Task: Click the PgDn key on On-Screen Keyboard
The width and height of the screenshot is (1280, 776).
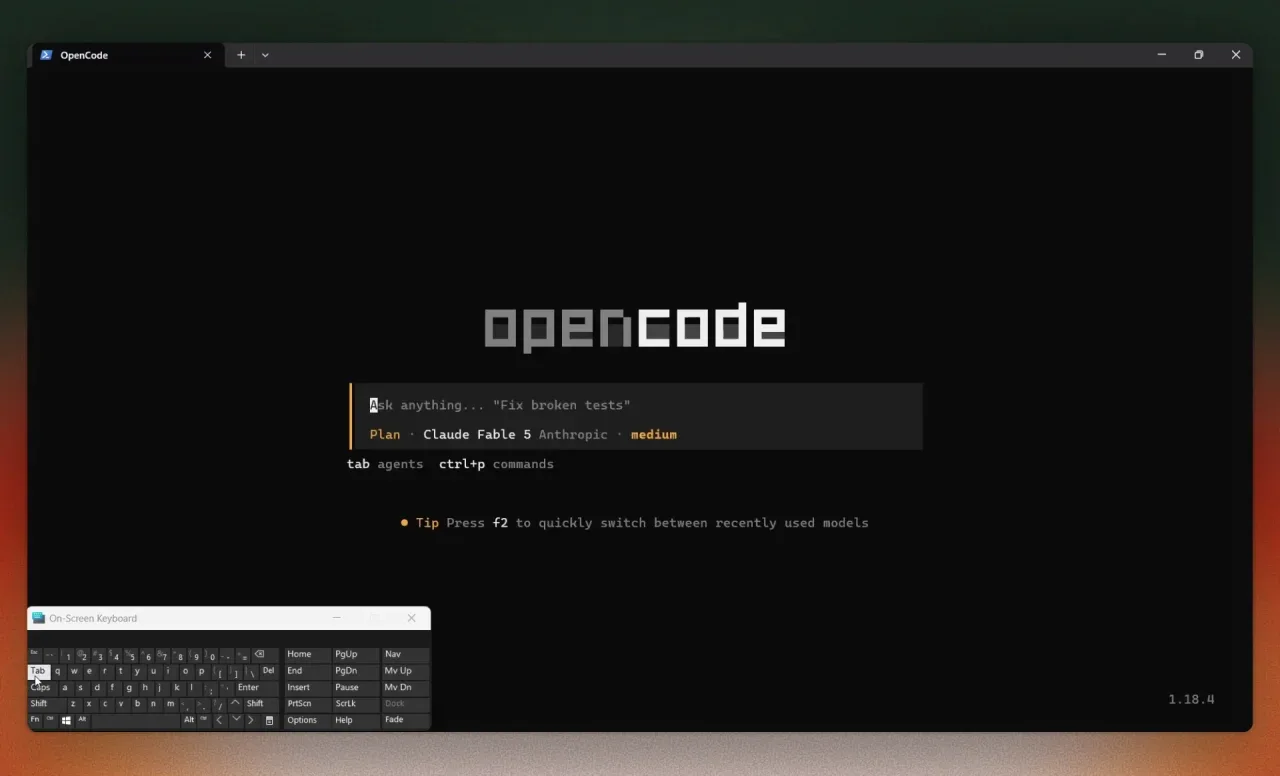Action: [355, 671]
